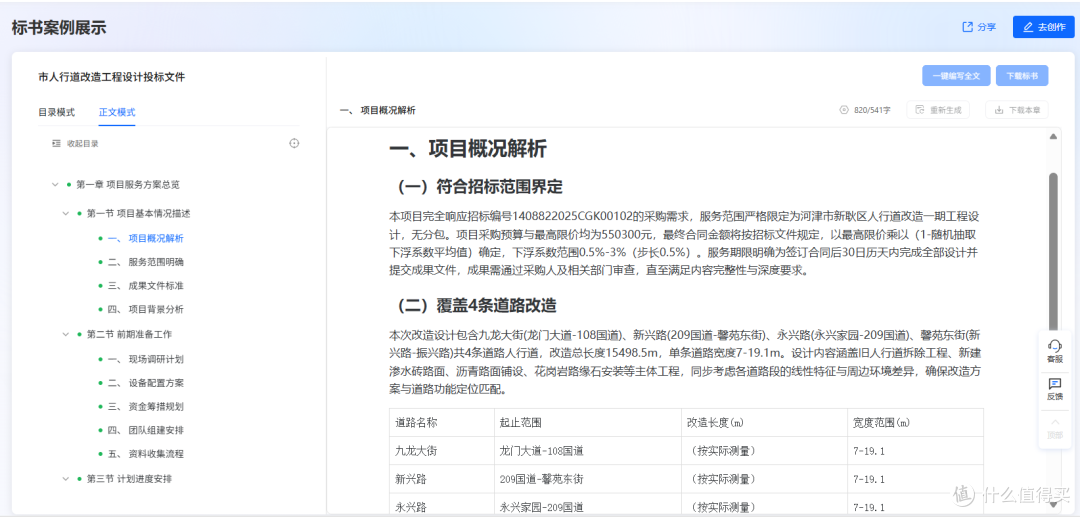The height and width of the screenshot is (517, 1080).
Task: Click table cell 新兴路
Action: coord(411,478)
